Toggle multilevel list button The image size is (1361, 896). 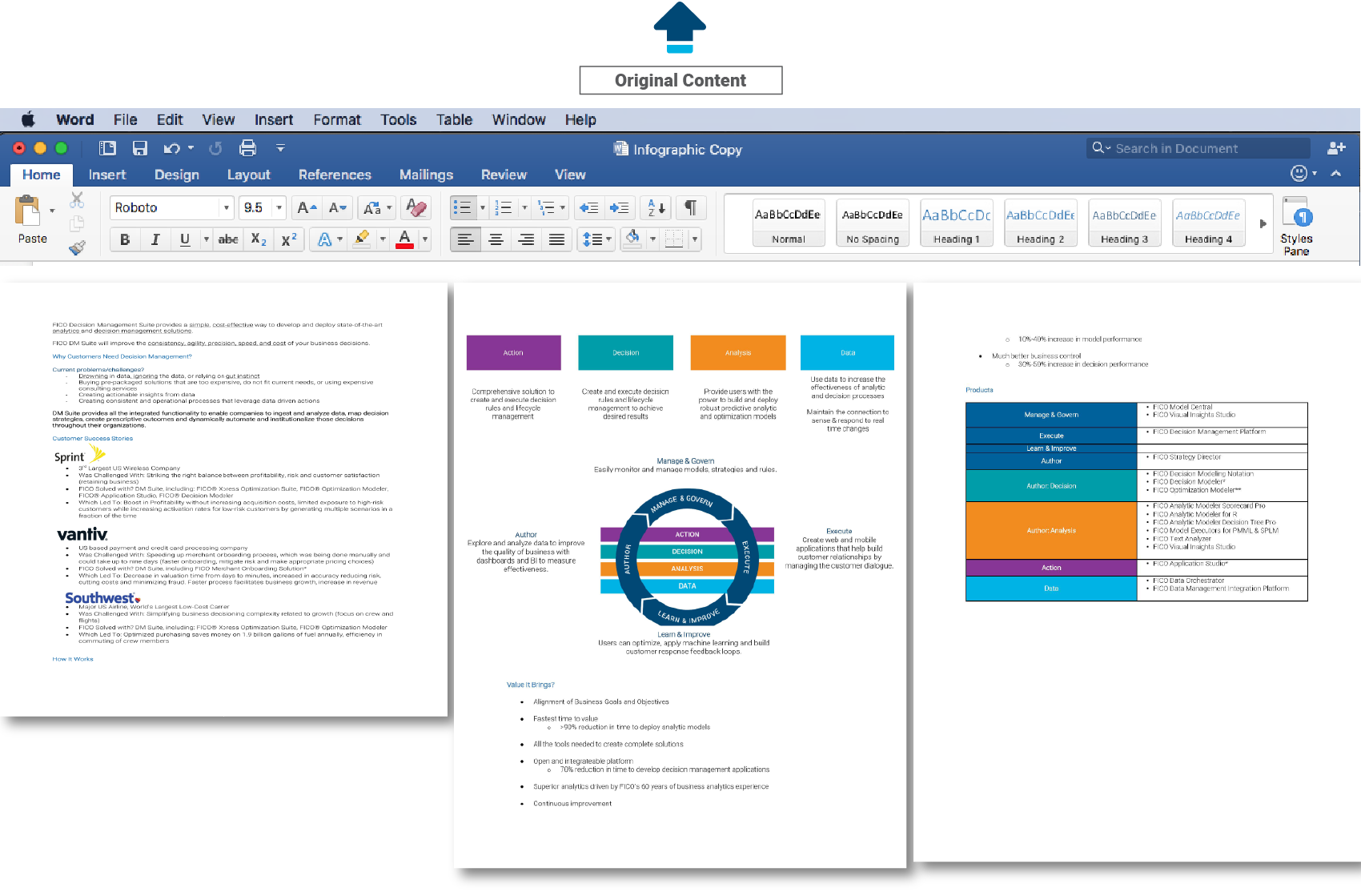coord(546,208)
